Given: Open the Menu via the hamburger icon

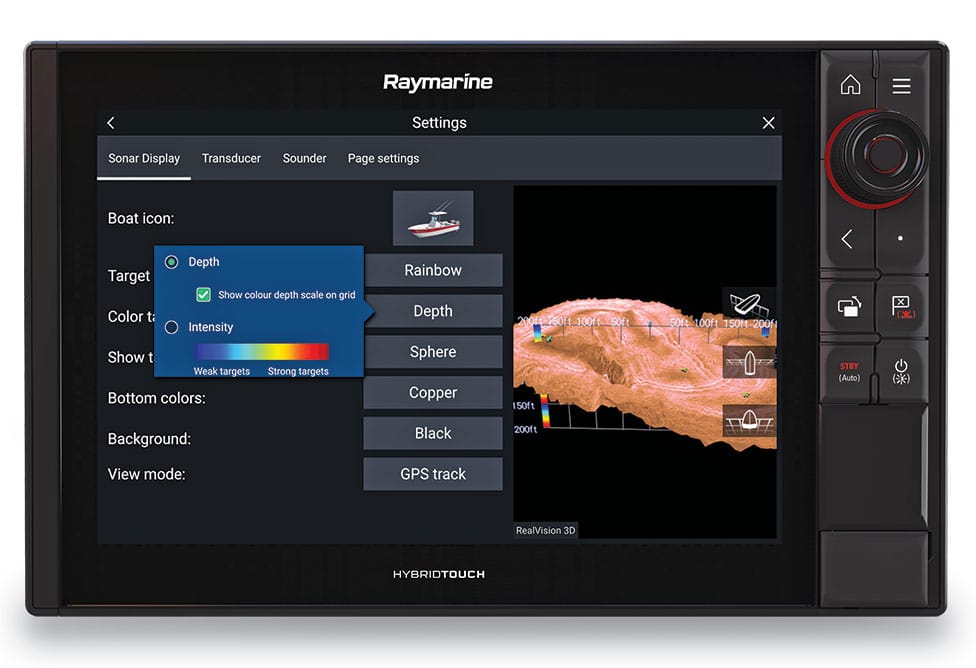Looking at the screenshot, I should coord(901,85).
